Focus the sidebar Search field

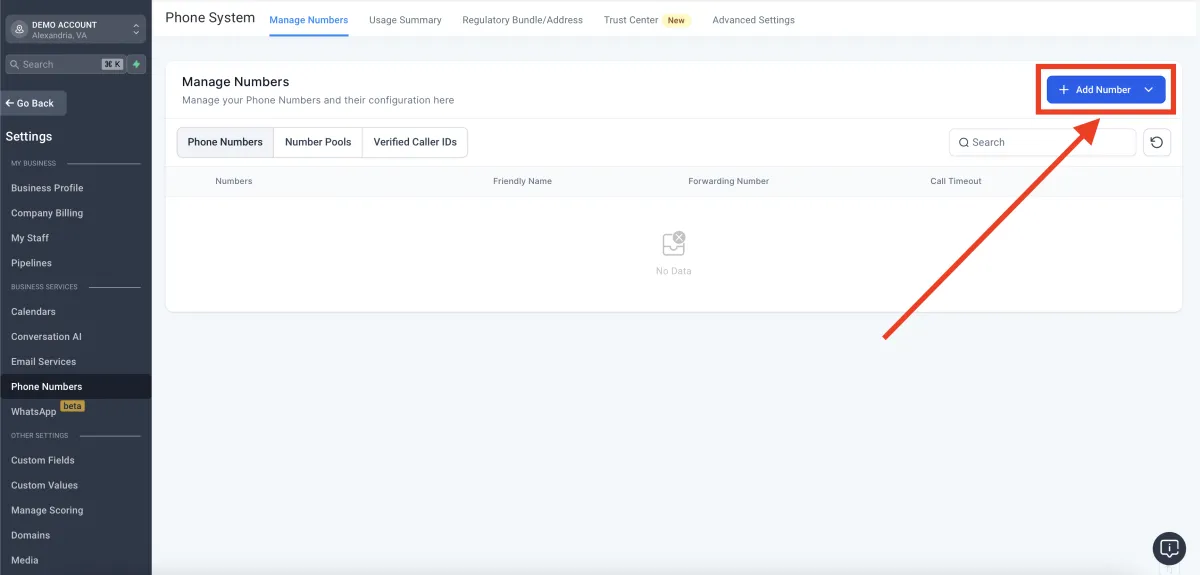click(65, 64)
